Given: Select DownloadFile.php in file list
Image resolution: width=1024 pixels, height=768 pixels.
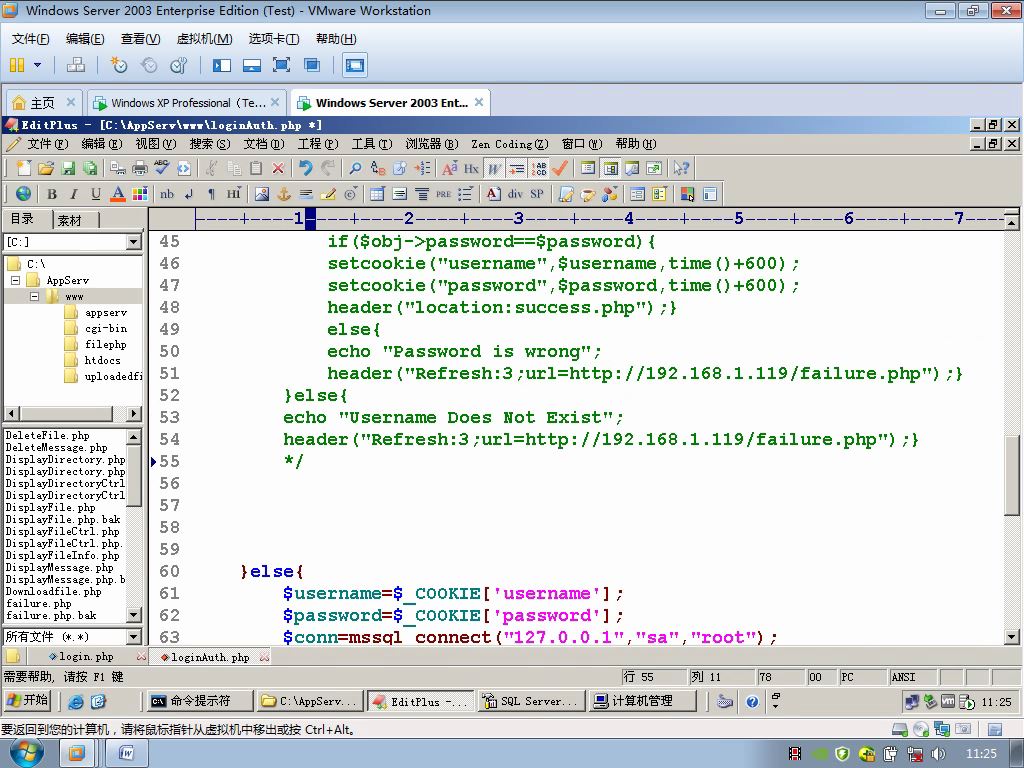Looking at the screenshot, I should [x=54, y=592].
